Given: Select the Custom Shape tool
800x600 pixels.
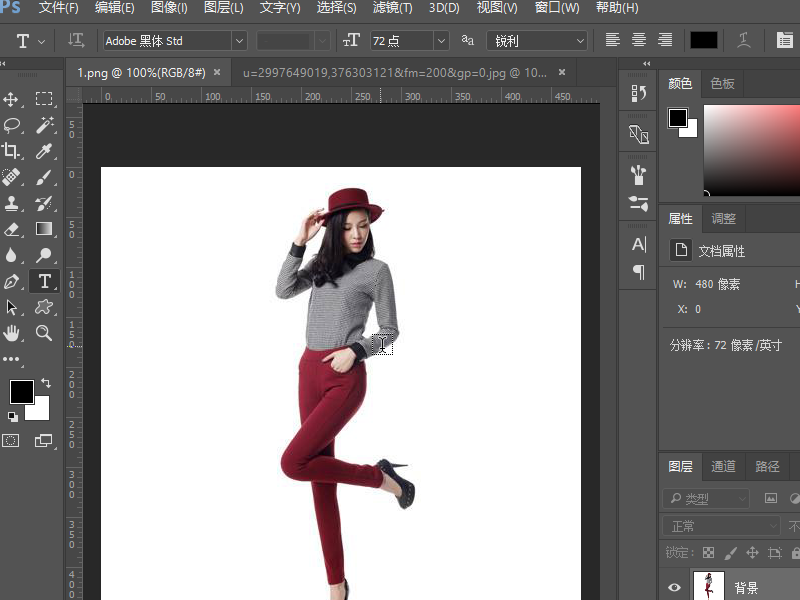Looking at the screenshot, I should coord(44,307).
